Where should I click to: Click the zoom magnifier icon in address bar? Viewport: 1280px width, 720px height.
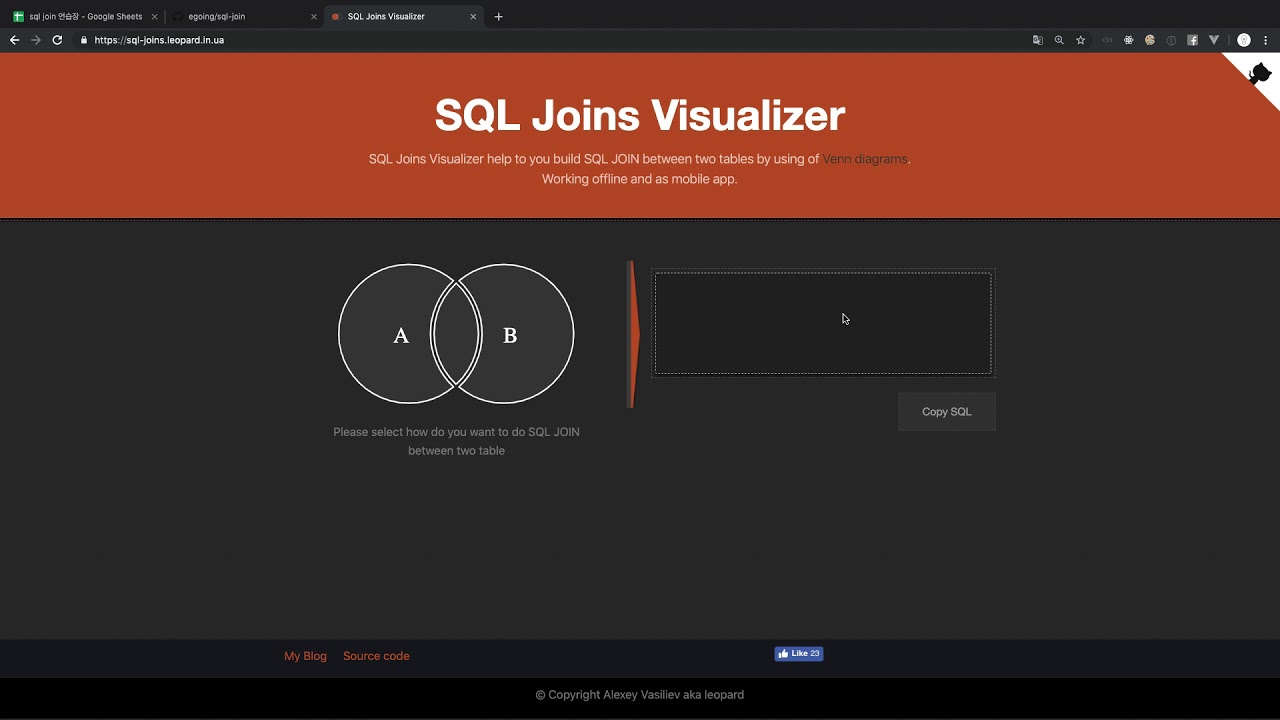pos(1059,40)
